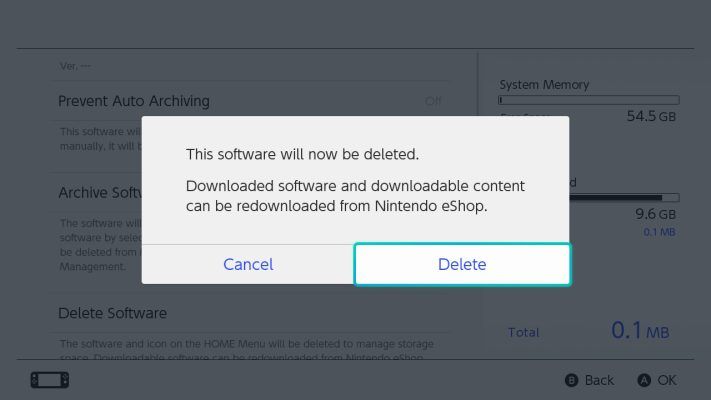Open the Prevent Auto Archiving option
Screen dimensions: 711x400
[x=250, y=101]
